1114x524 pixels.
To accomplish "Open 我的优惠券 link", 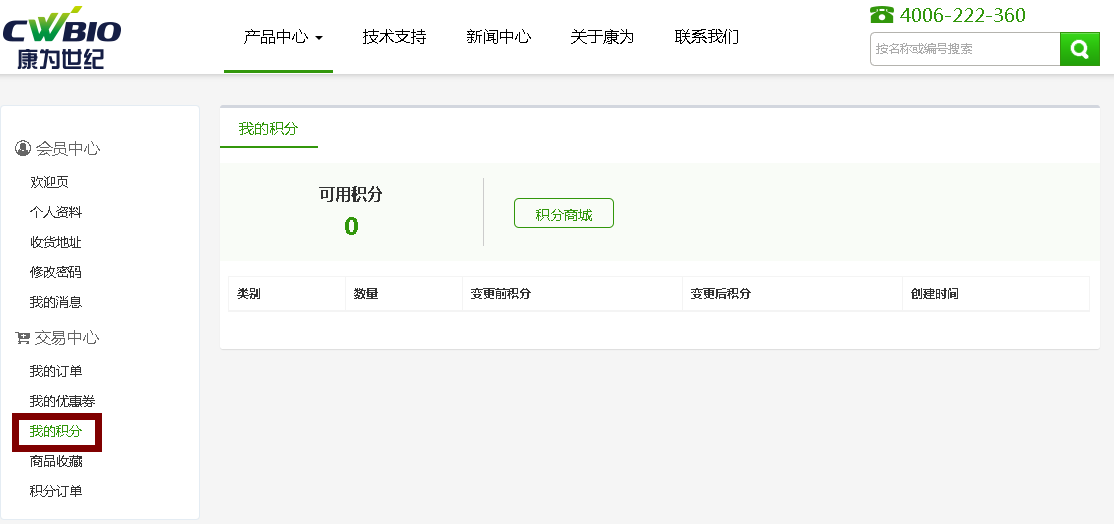I will click(x=62, y=402).
